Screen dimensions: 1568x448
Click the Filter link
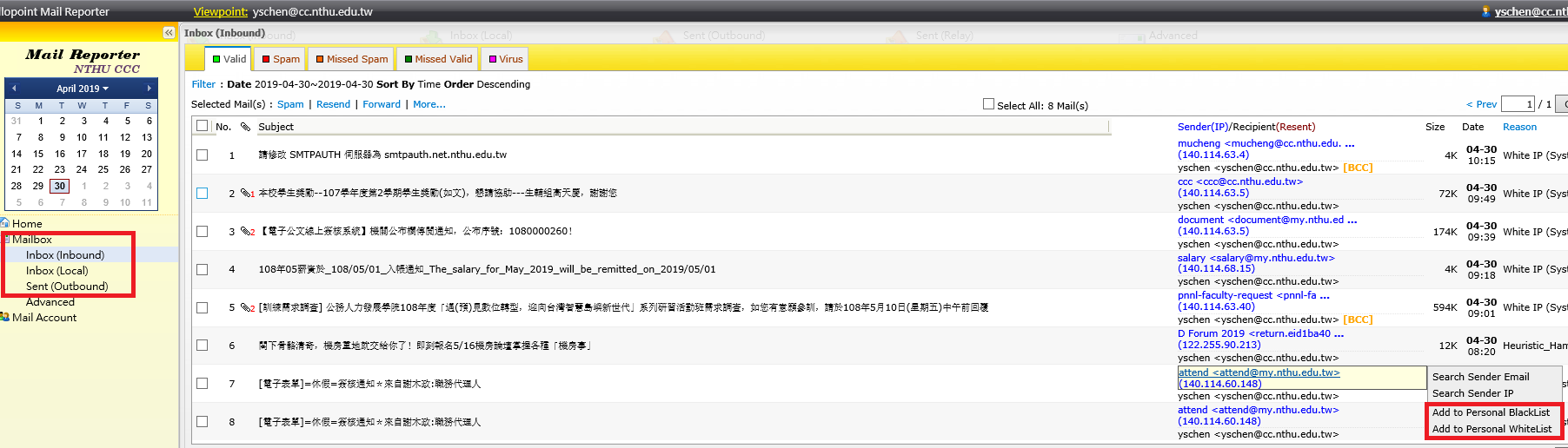coord(203,84)
